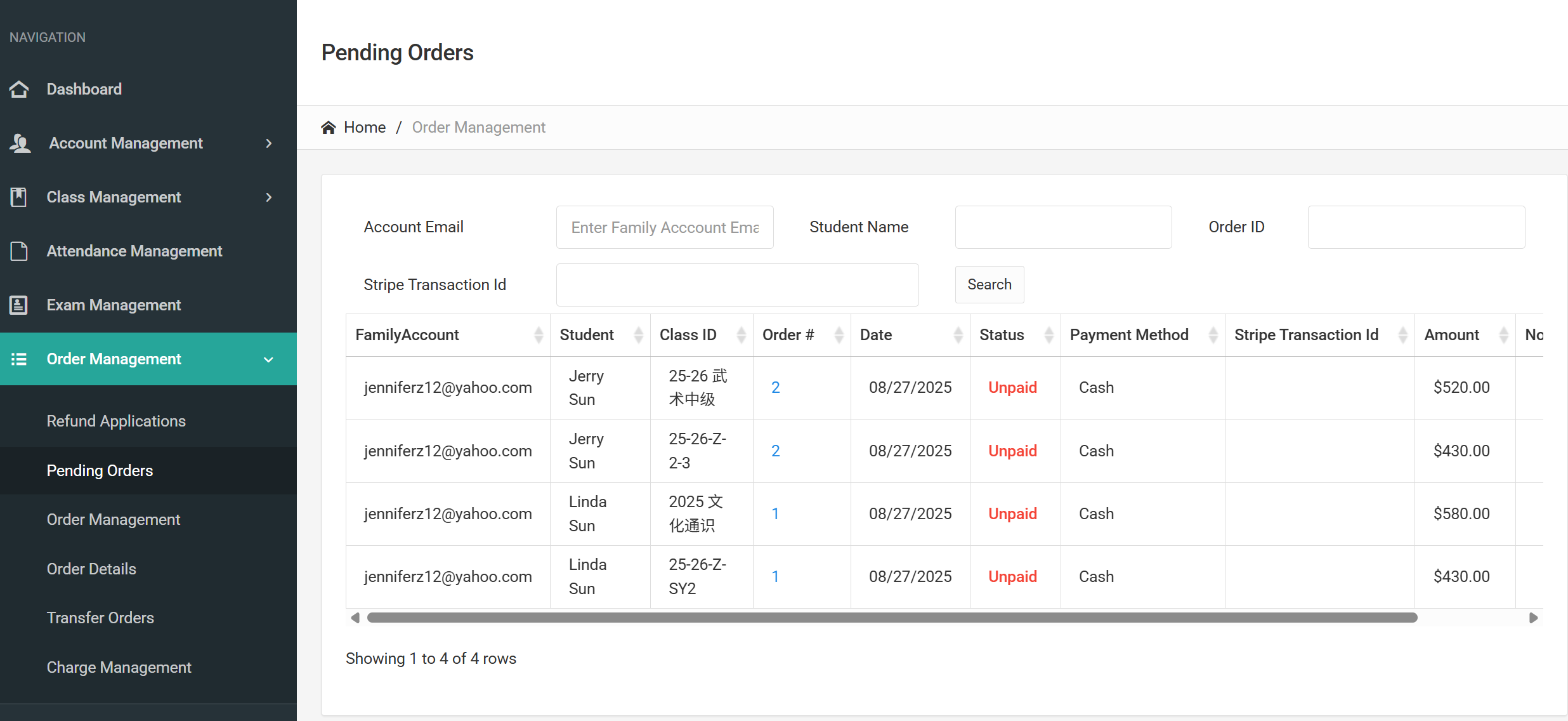Open order number 2 link for 武术中级
1568x721 pixels.
(775, 388)
